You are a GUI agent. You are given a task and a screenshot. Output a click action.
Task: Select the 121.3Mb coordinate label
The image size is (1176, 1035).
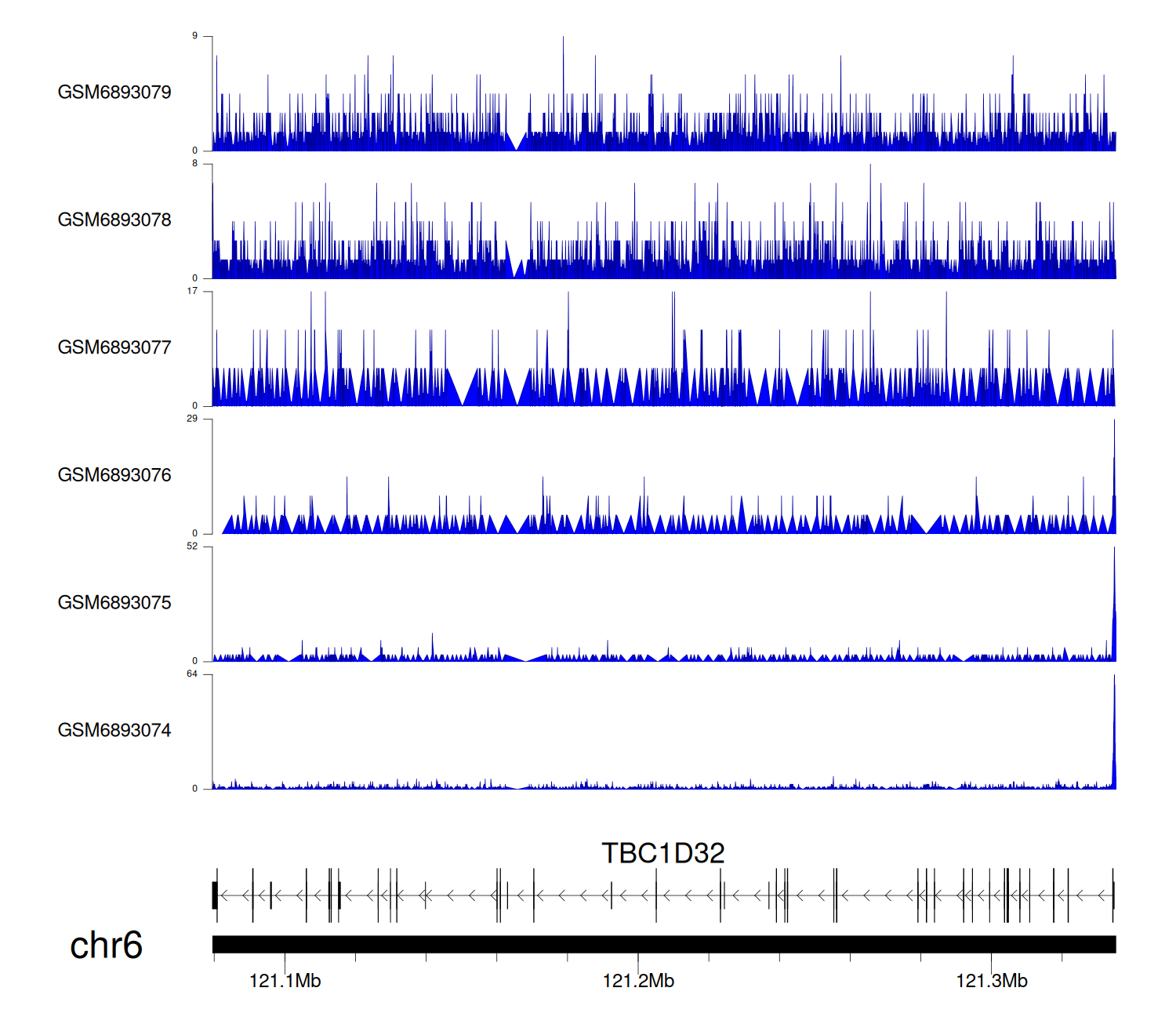(x=991, y=981)
